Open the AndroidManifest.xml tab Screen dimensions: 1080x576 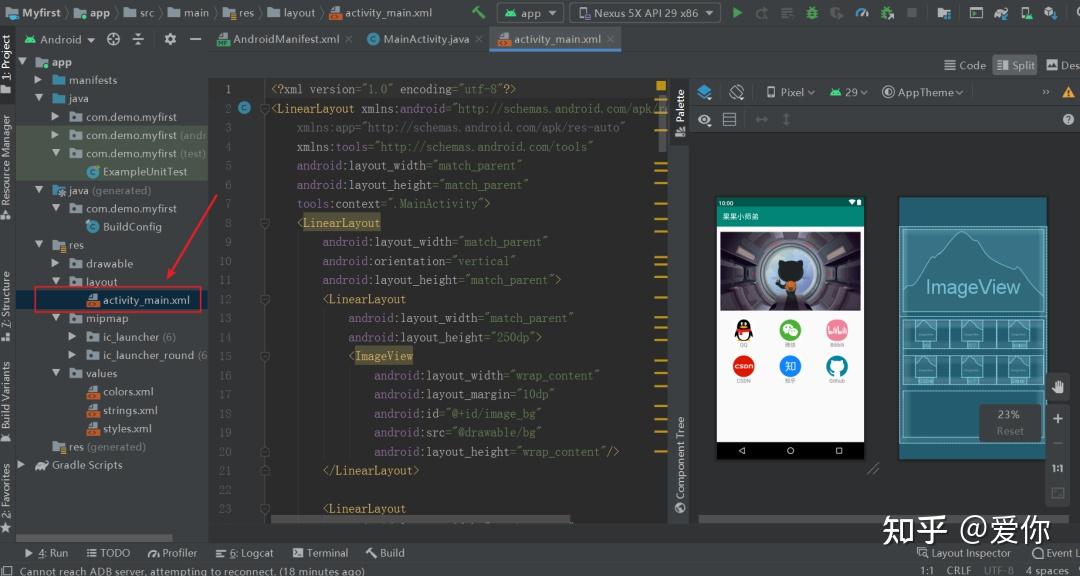[279, 39]
